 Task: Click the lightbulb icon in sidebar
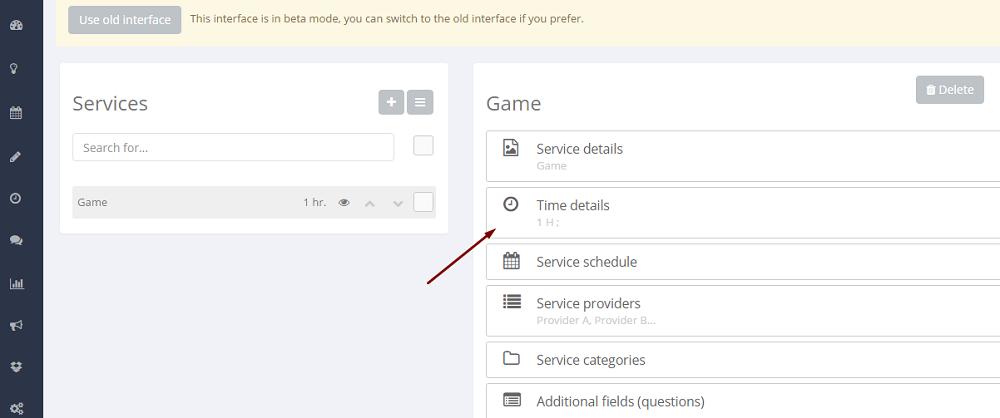click(16, 69)
